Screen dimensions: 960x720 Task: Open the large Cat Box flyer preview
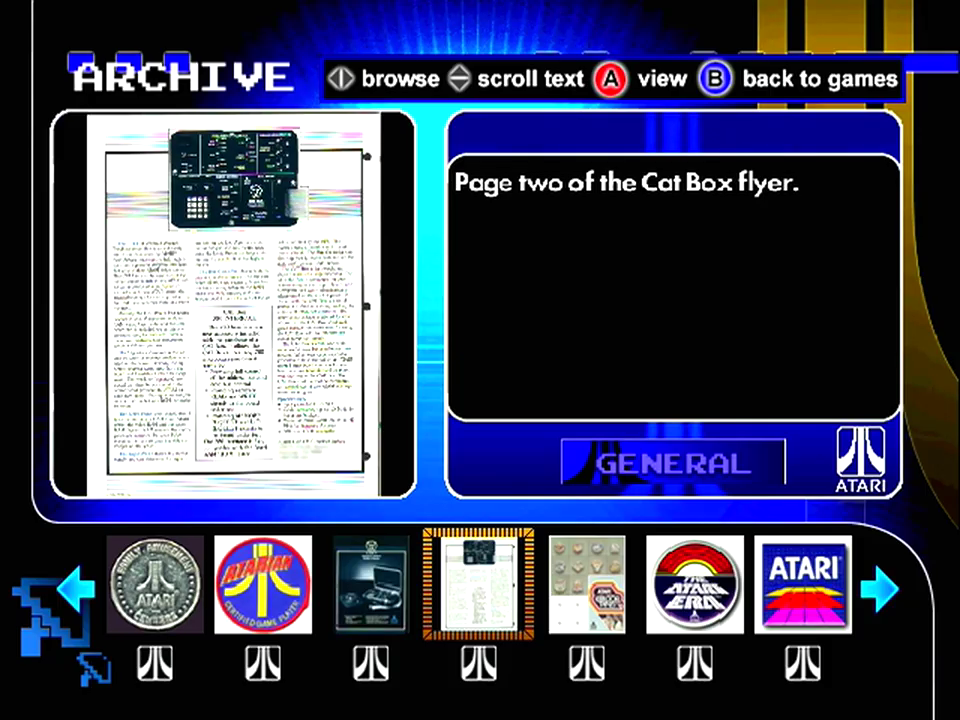(x=233, y=304)
